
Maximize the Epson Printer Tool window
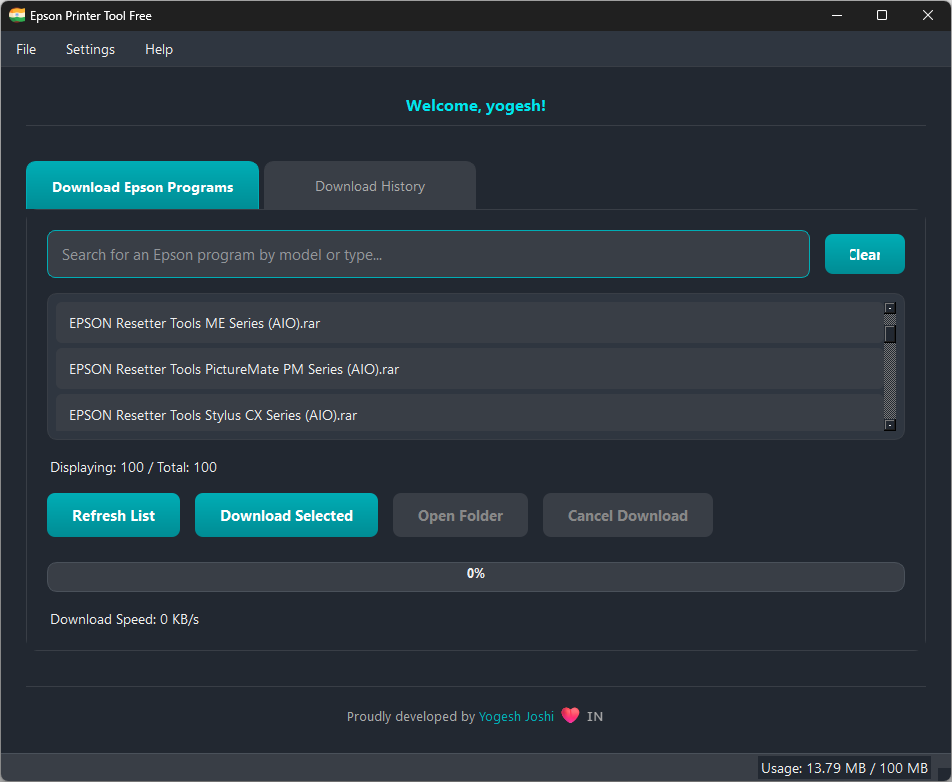(x=882, y=15)
